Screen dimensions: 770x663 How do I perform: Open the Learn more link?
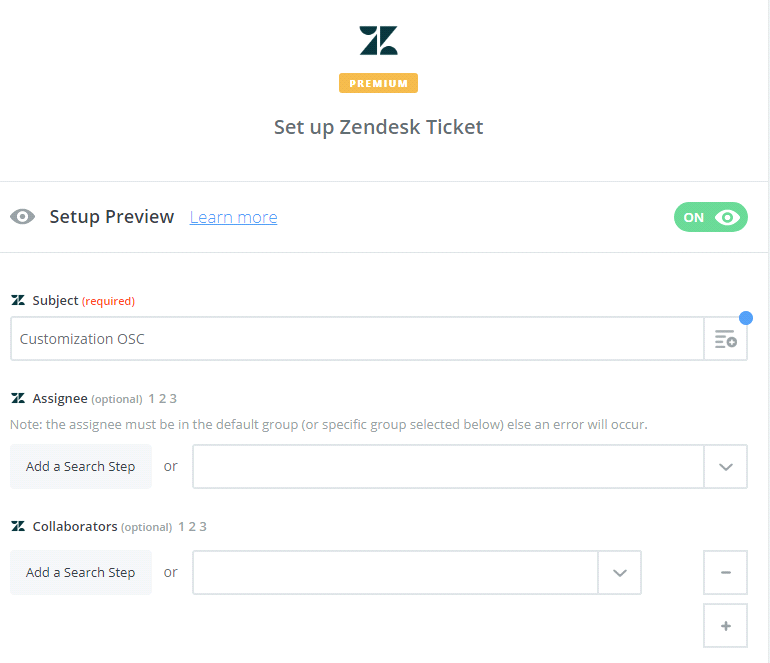click(x=233, y=217)
